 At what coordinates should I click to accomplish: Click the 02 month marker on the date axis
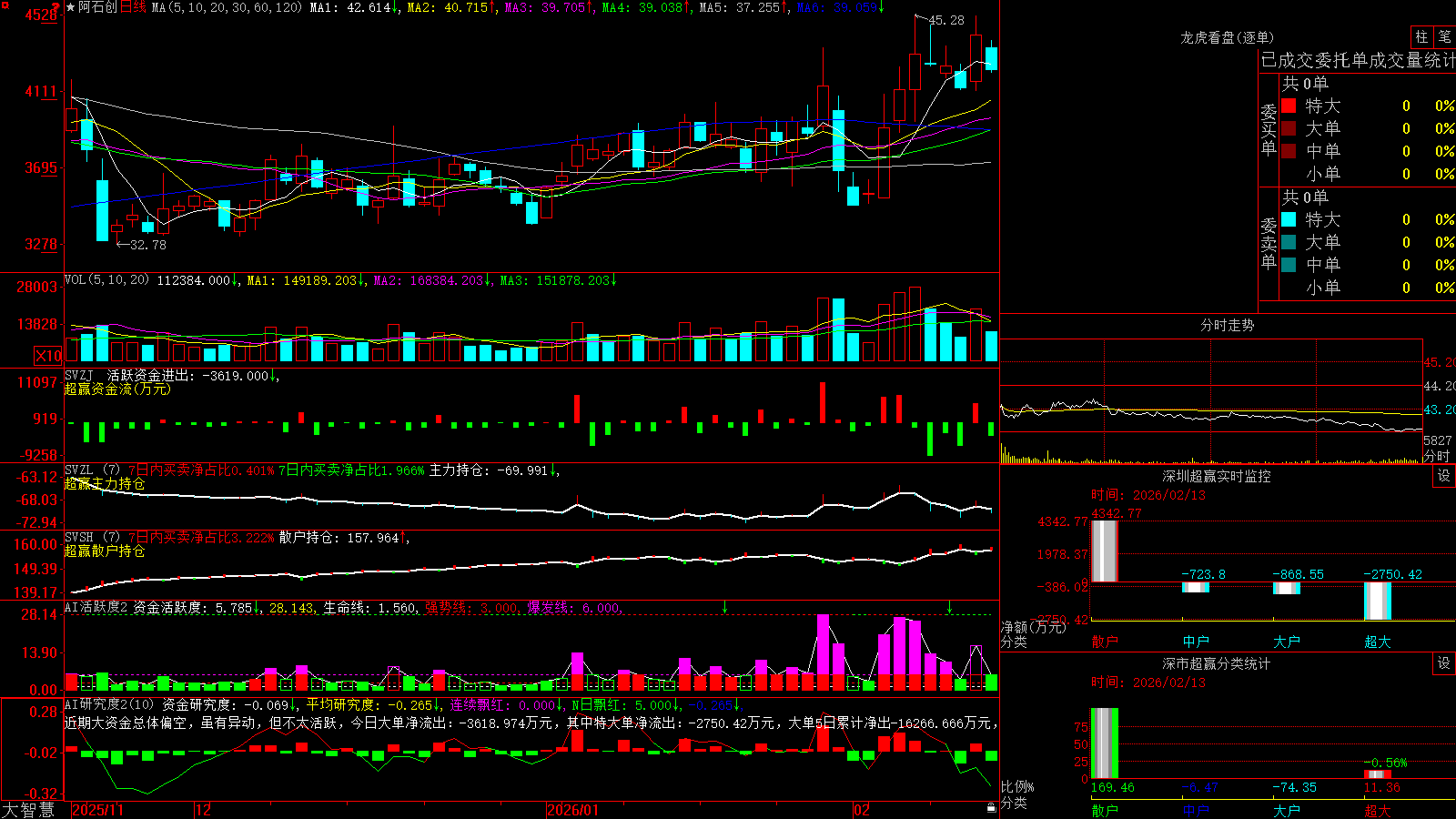coord(862,810)
